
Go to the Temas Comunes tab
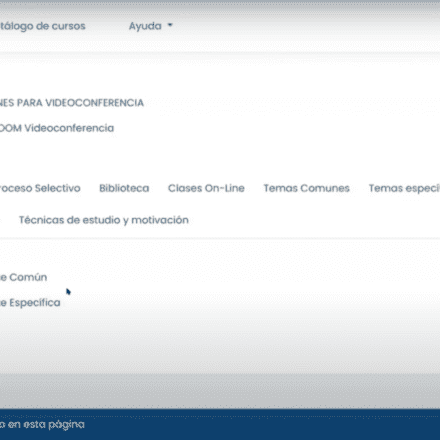point(306,188)
